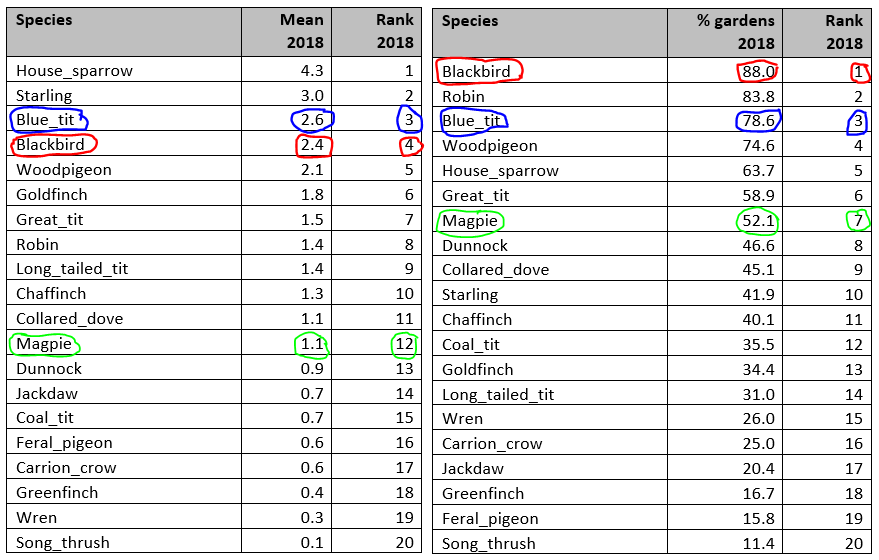Select Woodpigeon in the % gardens table
The height and width of the screenshot is (560, 879).
(x=489, y=146)
